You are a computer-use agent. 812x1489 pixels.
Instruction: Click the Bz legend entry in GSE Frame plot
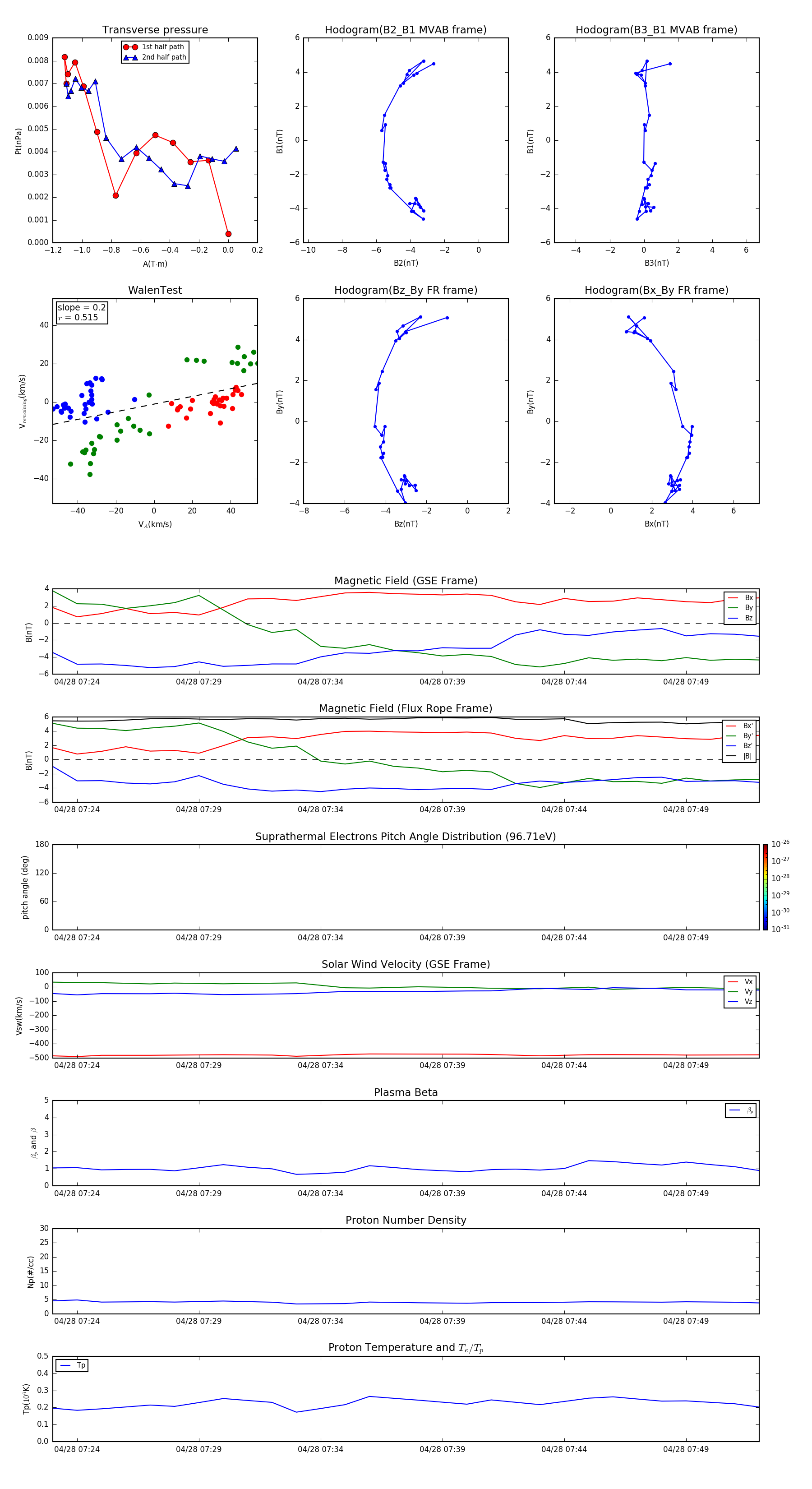(740, 618)
